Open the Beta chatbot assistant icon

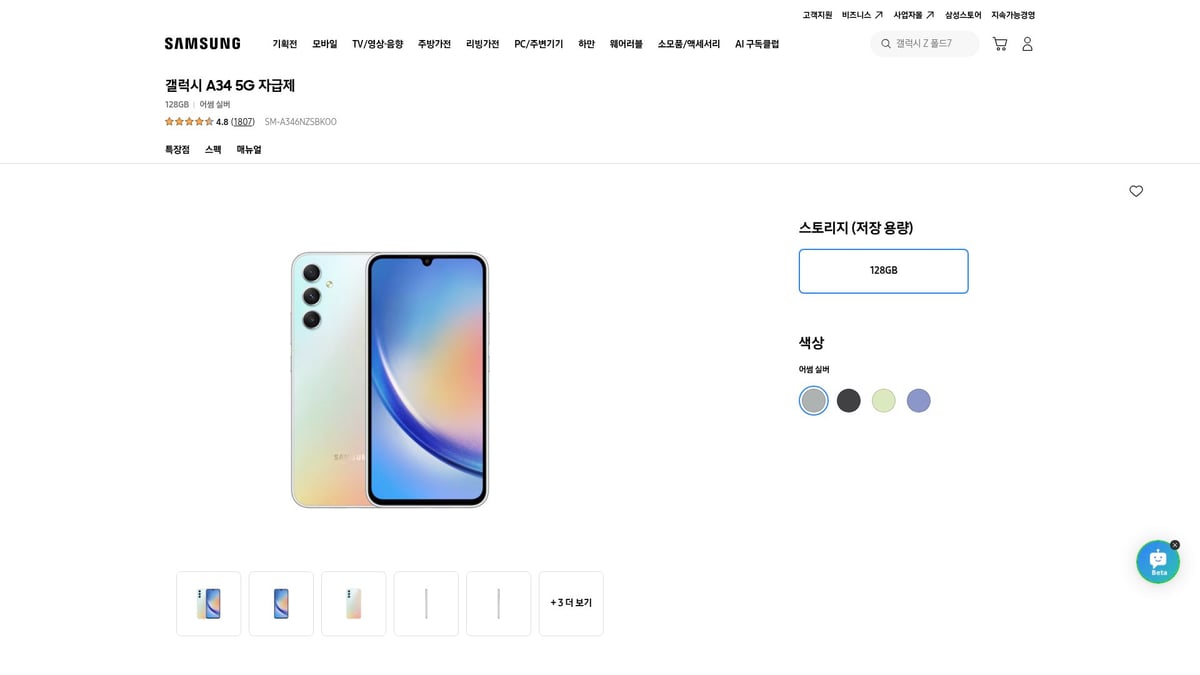pos(1157,562)
